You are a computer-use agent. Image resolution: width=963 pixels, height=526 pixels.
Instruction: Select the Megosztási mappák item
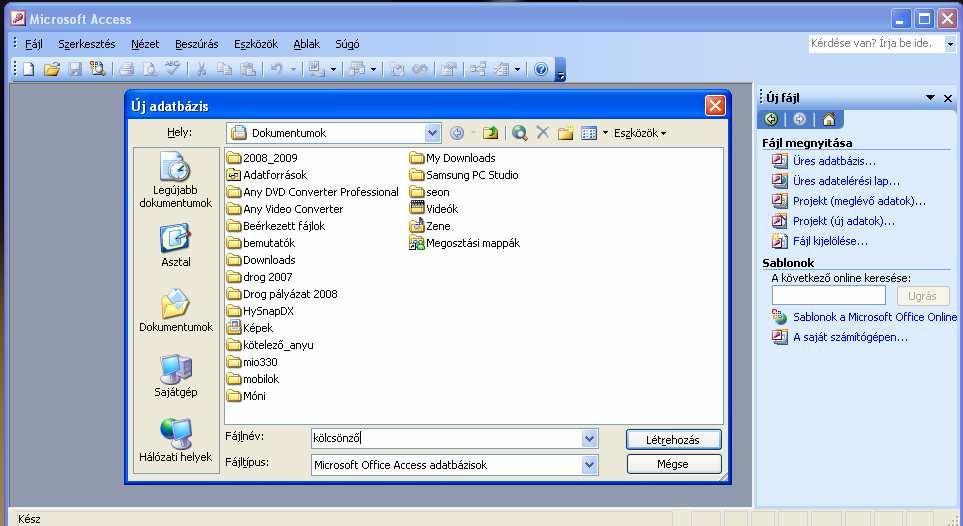point(465,243)
